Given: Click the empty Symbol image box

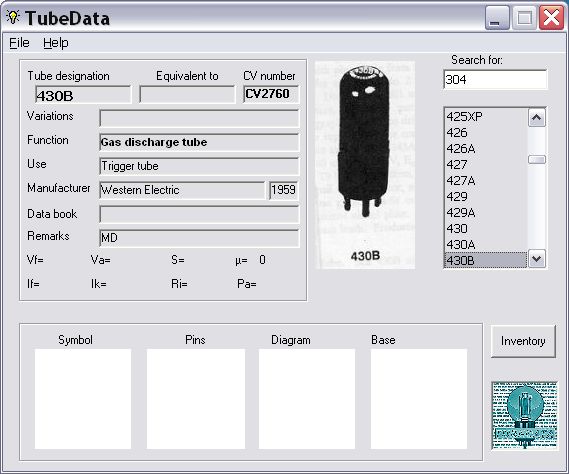Looking at the screenshot, I should tap(83, 399).
